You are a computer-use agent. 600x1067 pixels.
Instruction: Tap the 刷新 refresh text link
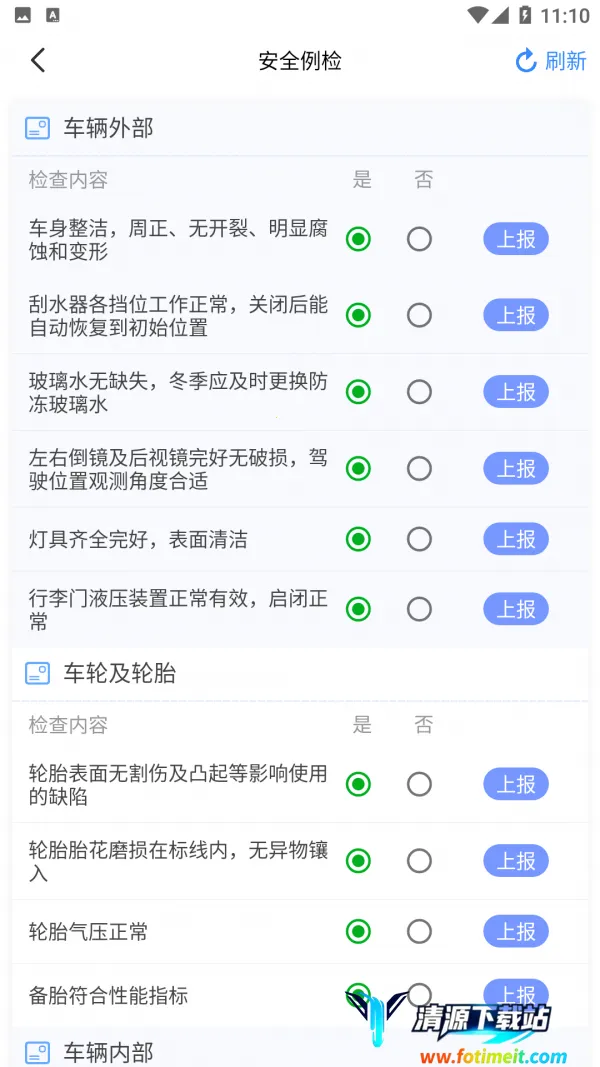click(x=565, y=61)
